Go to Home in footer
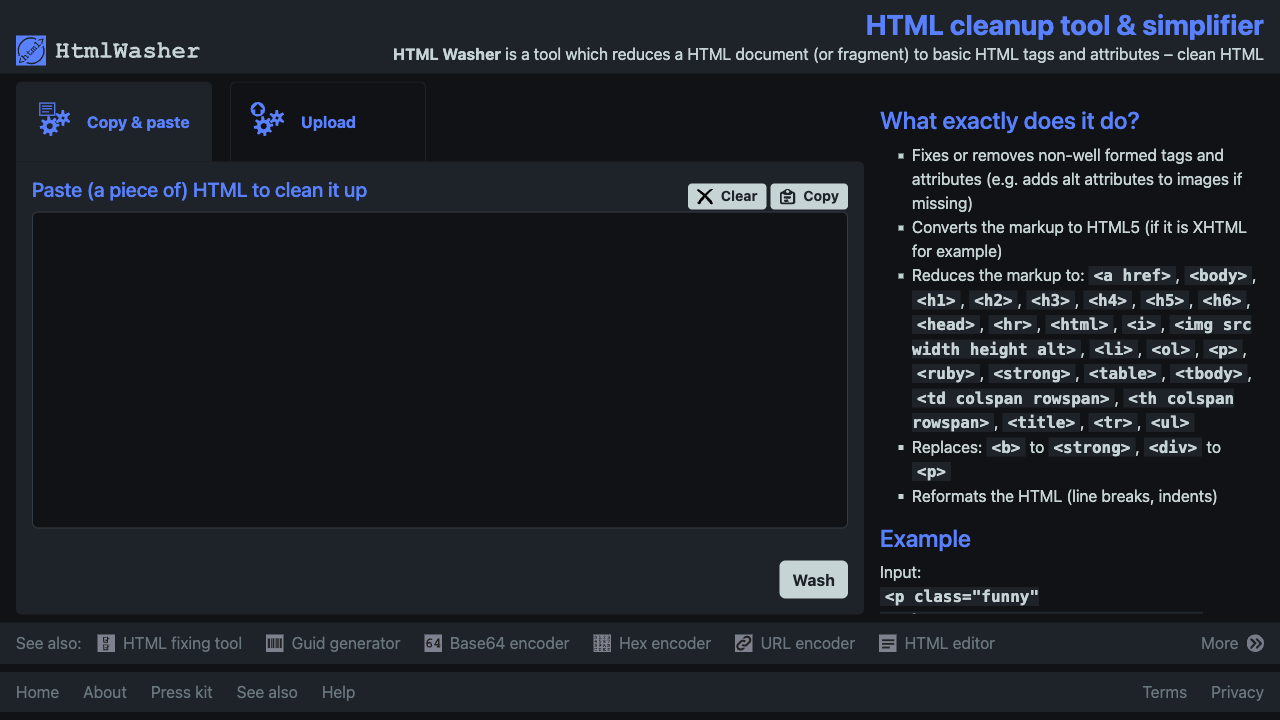The width and height of the screenshot is (1280, 720). [x=37, y=692]
